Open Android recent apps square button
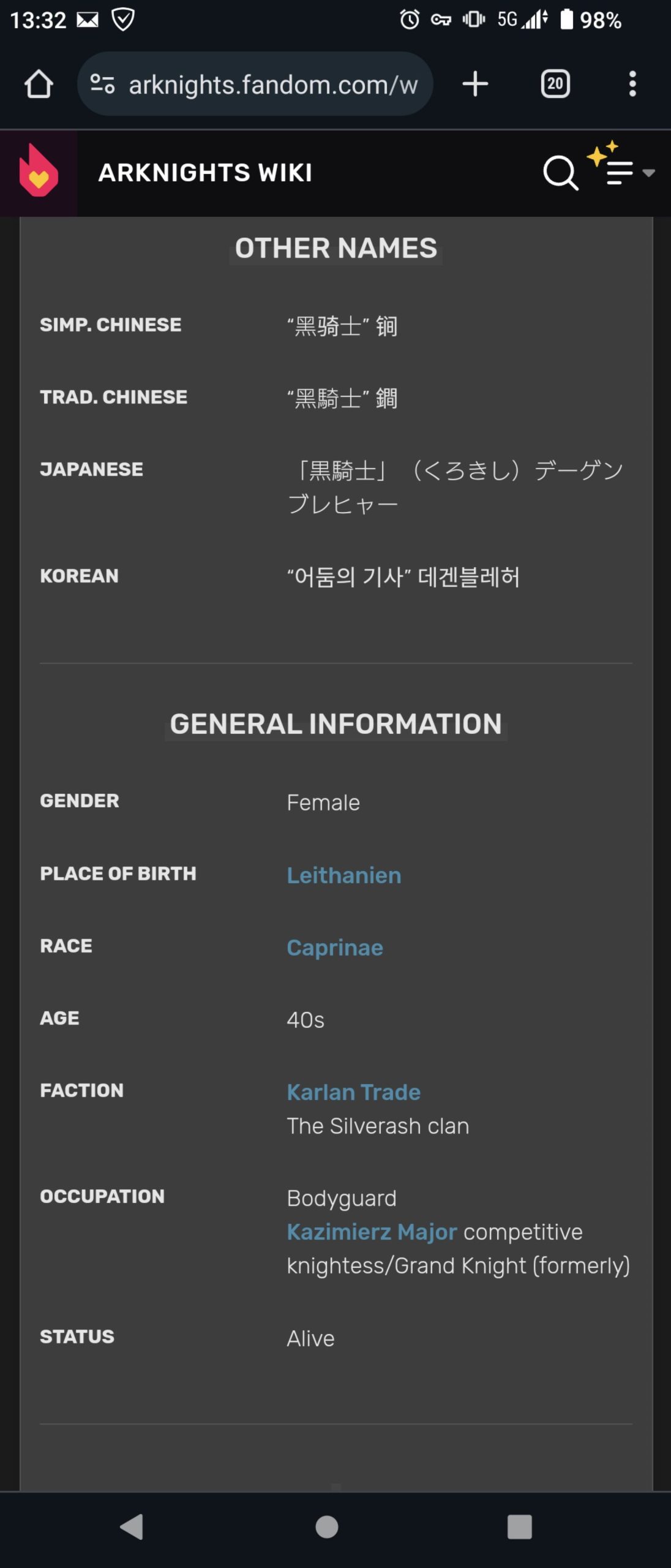This screenshot has width=671, height=1568. (519, 1526)
